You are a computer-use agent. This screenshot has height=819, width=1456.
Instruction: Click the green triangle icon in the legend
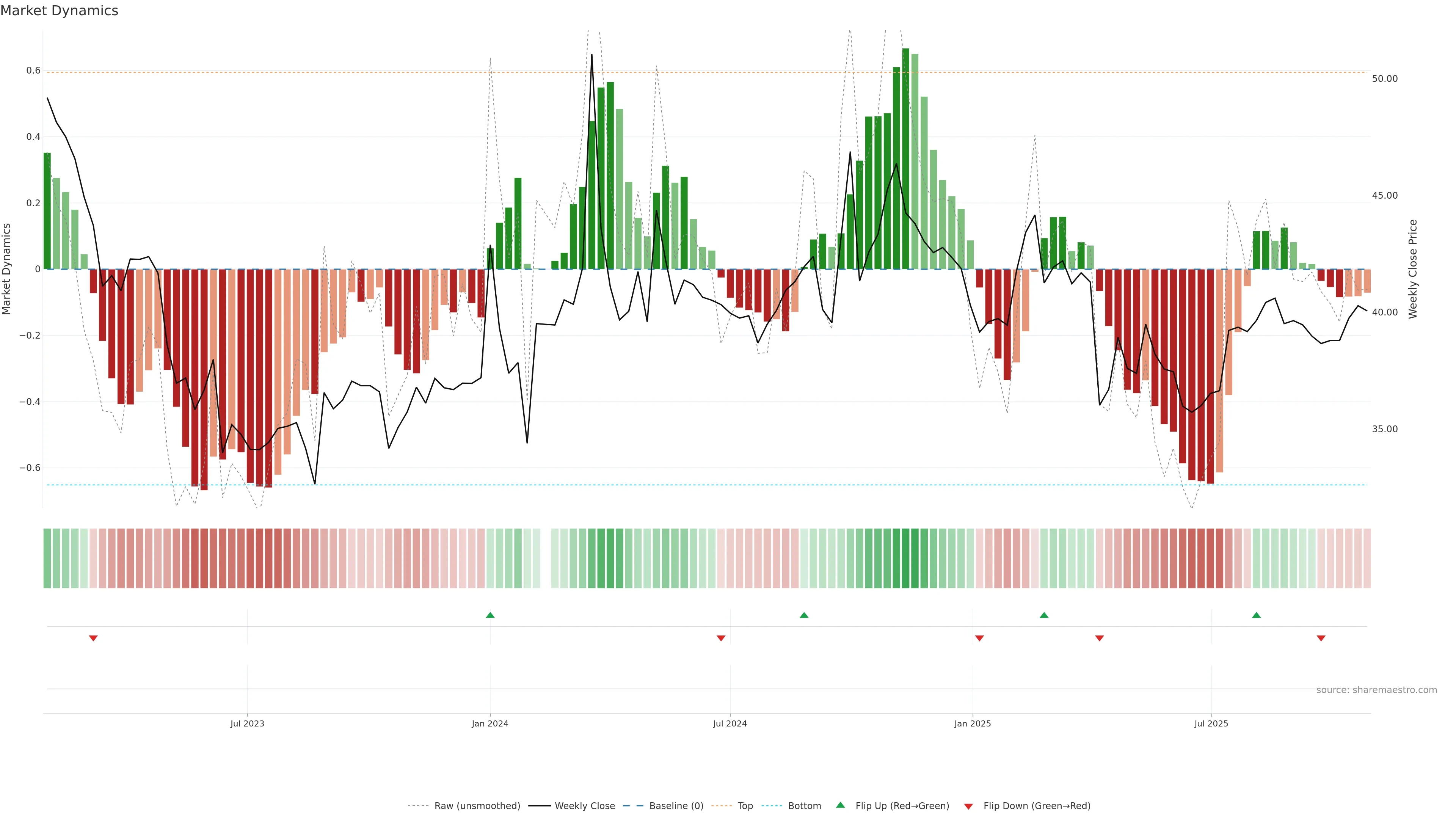click(x=841, y=805)
